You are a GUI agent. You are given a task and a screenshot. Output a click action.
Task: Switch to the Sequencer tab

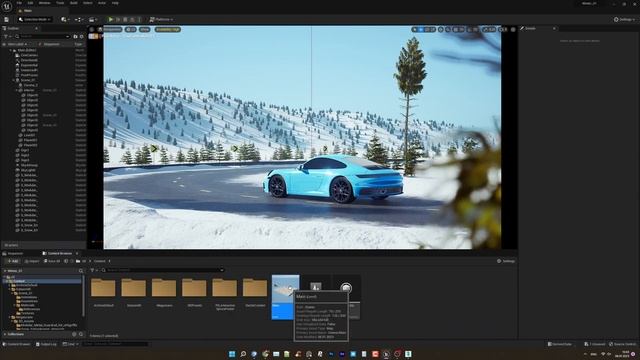pos(13,253)
